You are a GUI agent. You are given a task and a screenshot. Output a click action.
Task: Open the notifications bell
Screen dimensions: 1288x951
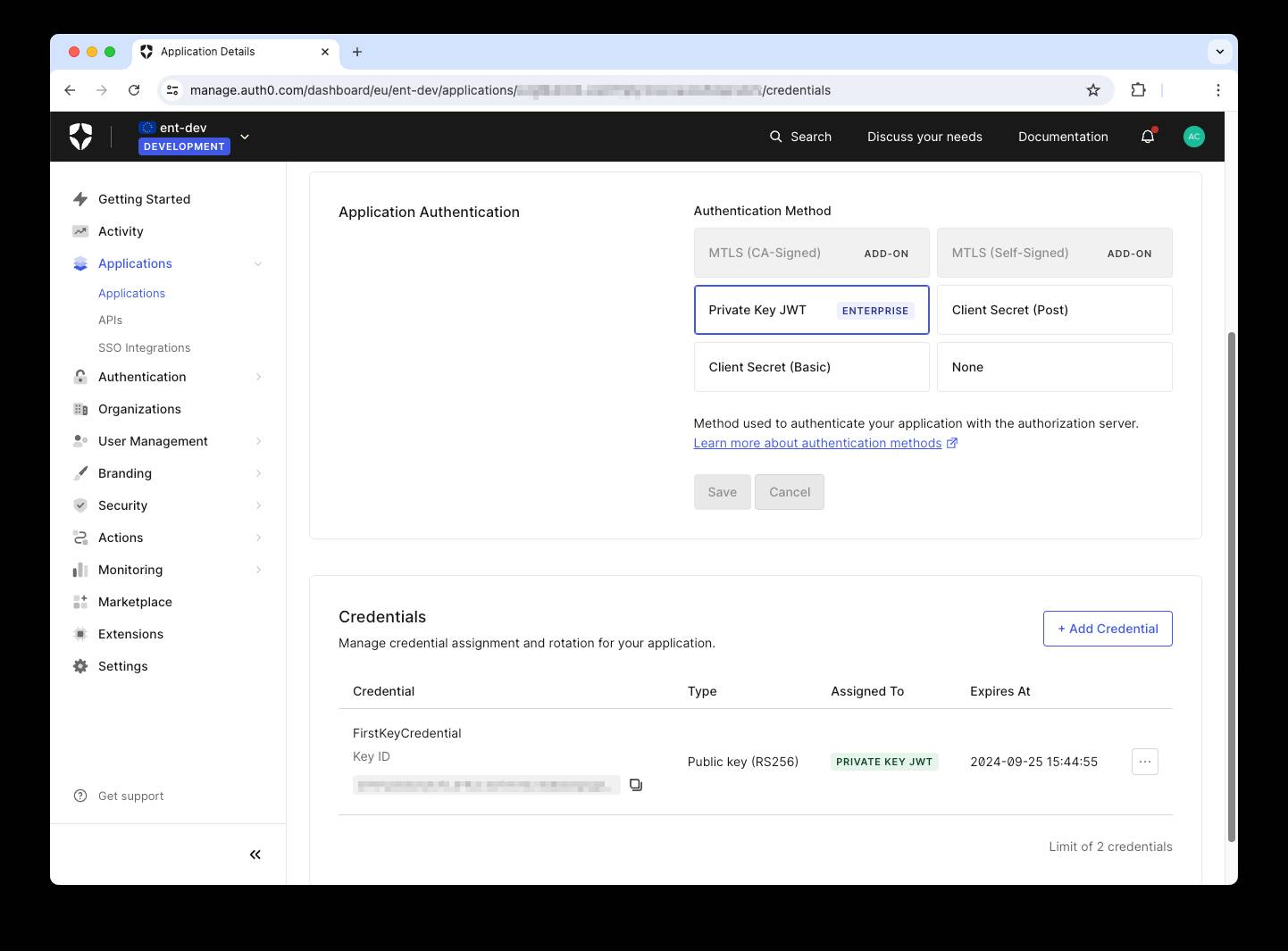pos(1148,137)
